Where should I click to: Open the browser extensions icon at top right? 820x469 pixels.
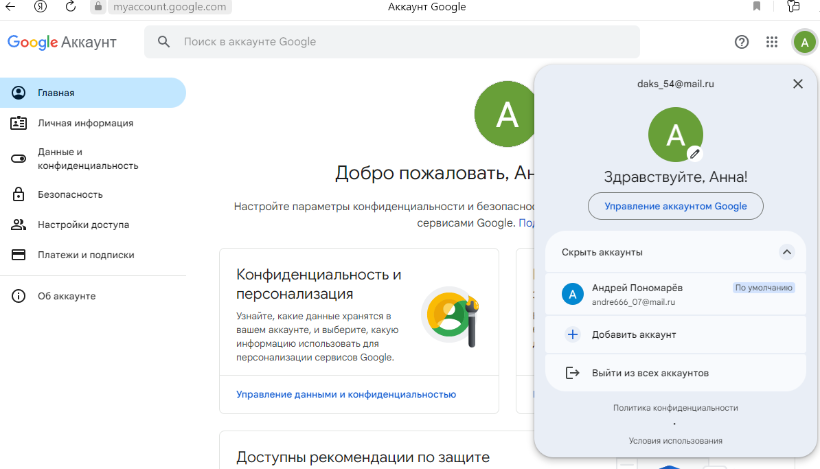click(x=793, y=6)
